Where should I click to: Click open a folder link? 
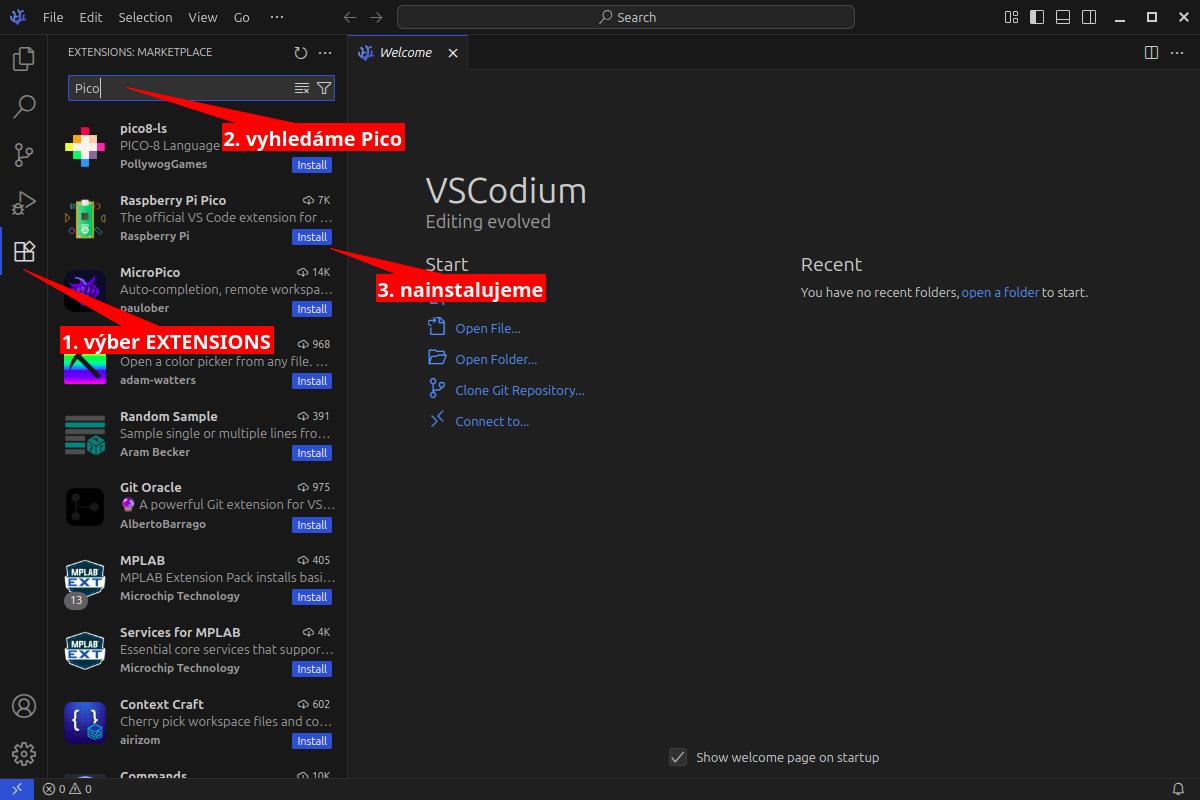coord(1000,292)
